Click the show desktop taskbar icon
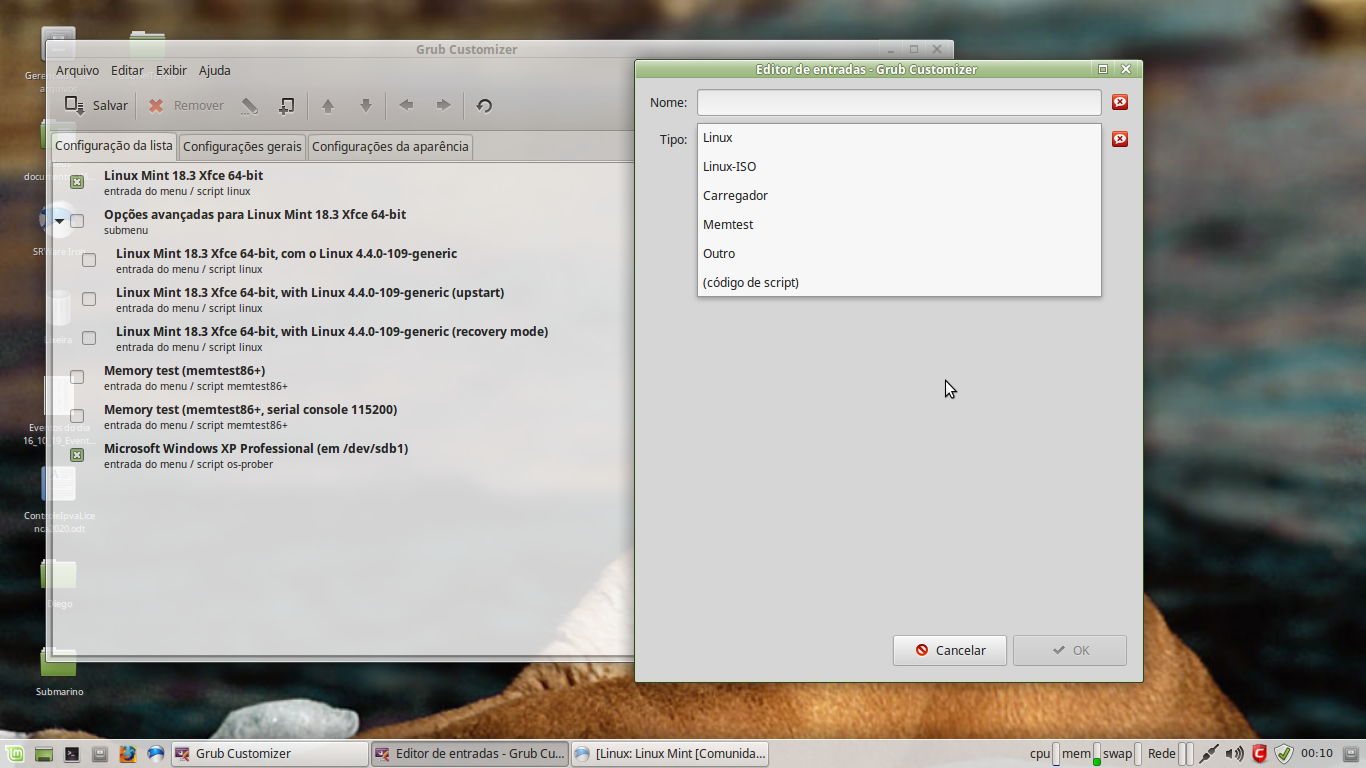The width and height of the screenshot is (1366, 768). [43, 754]
